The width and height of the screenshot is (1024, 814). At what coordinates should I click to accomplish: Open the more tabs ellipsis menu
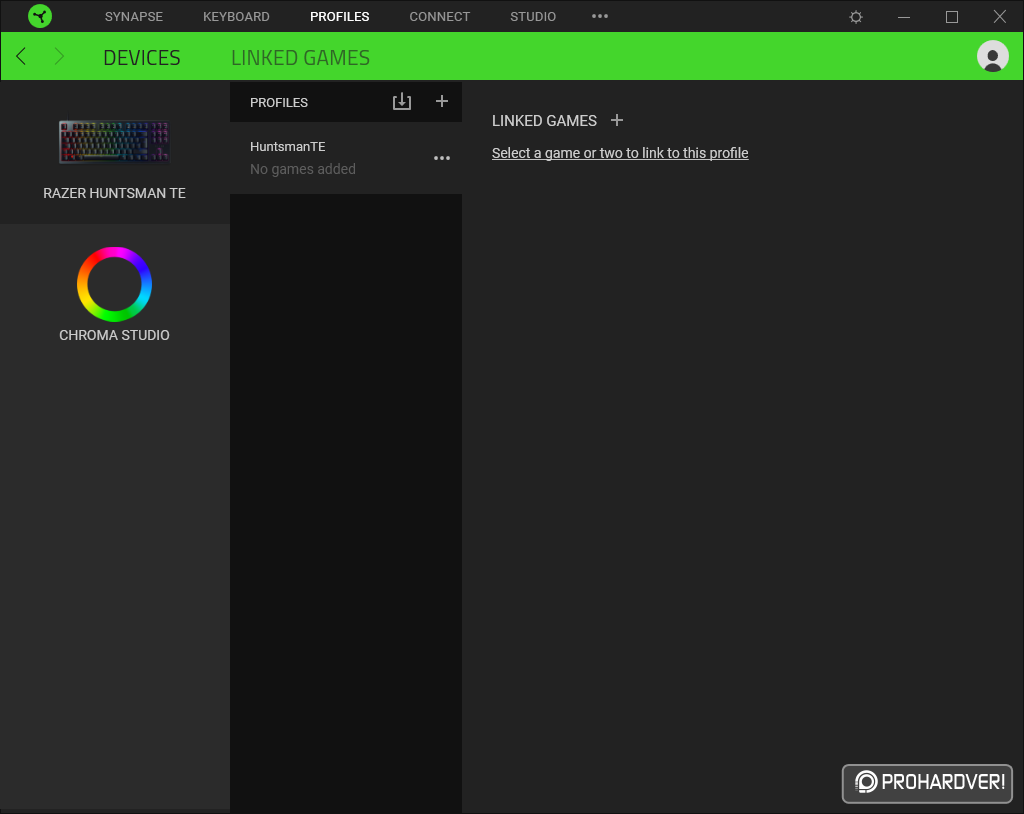(600, 16)
